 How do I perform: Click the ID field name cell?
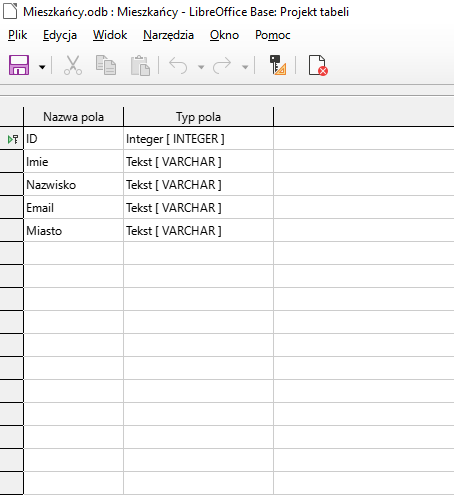pos(74,139)
